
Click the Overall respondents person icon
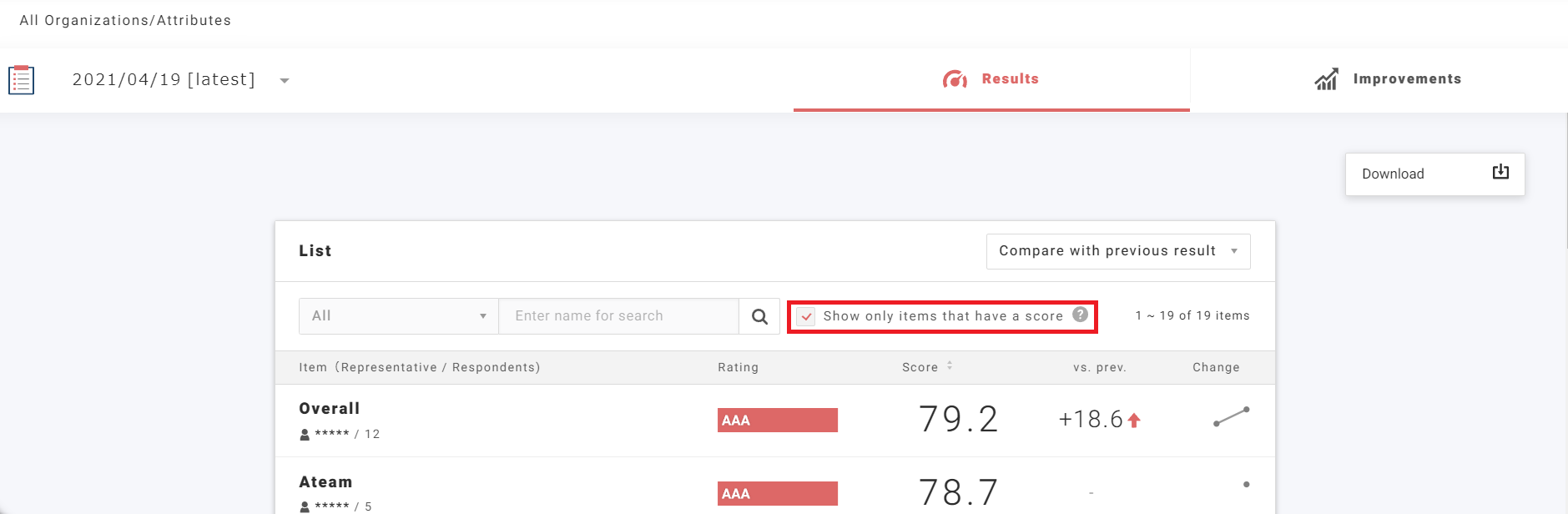point(305,435)
